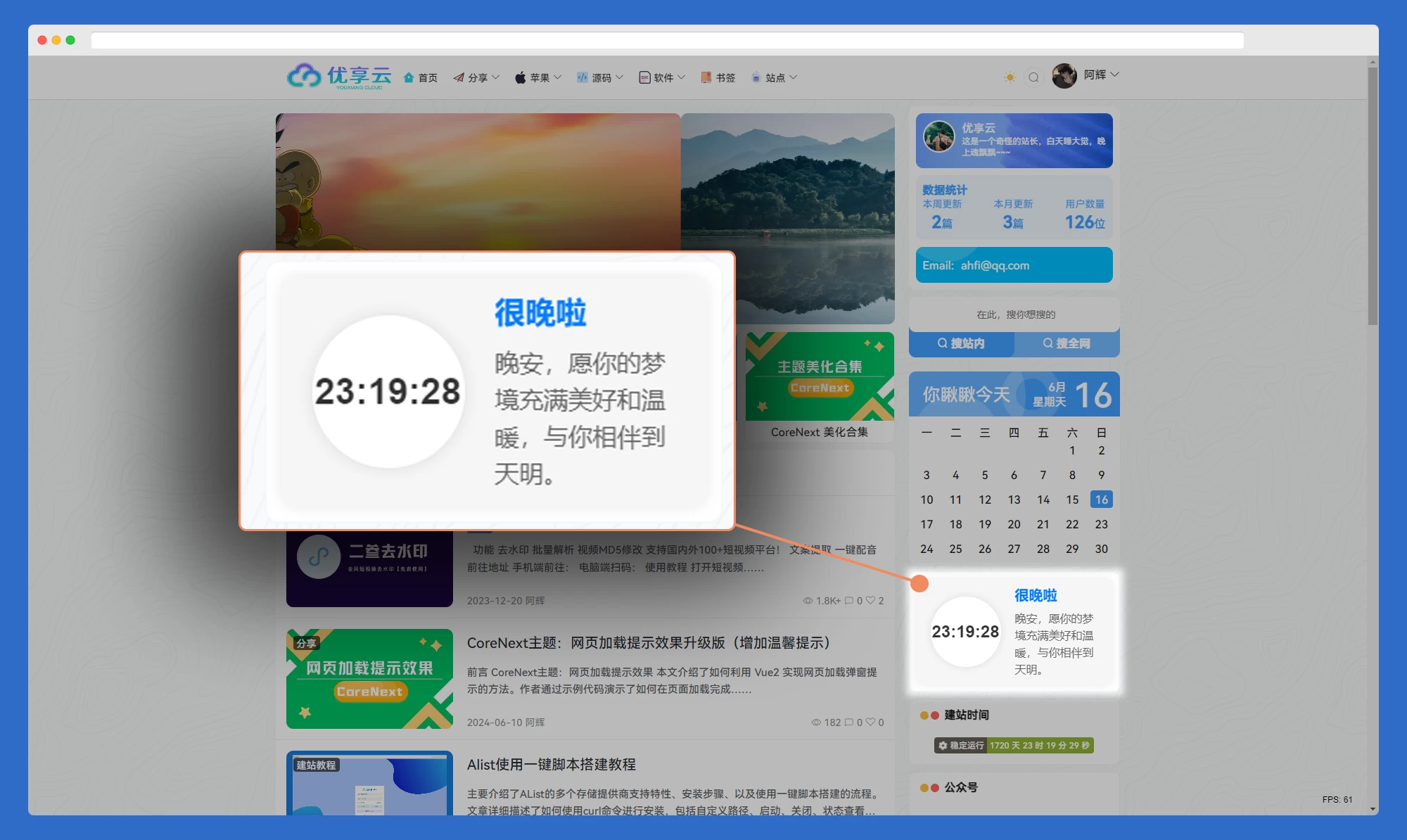Click the Youxiang Cloud logo

[x=339, y=76]
